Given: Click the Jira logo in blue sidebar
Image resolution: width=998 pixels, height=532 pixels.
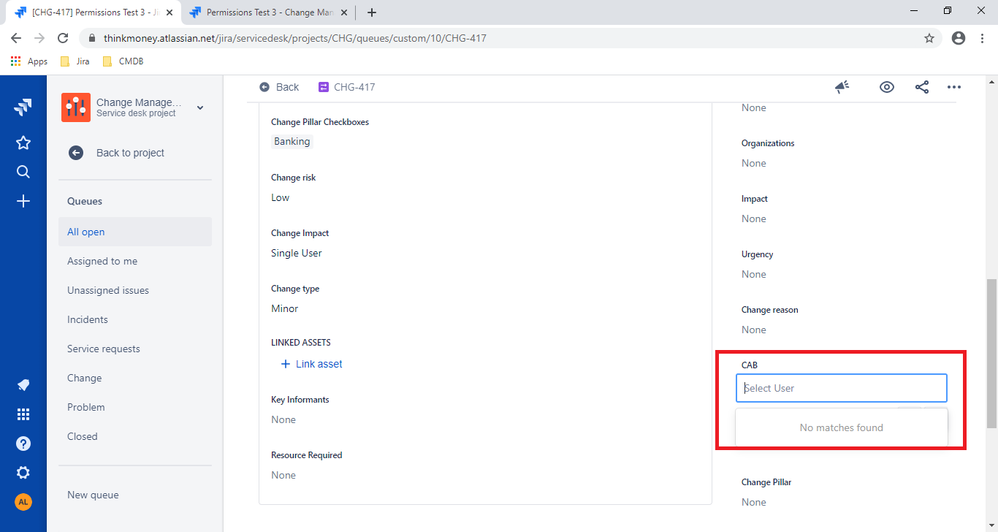Looking at the screenshot, I should coord(23,106).
